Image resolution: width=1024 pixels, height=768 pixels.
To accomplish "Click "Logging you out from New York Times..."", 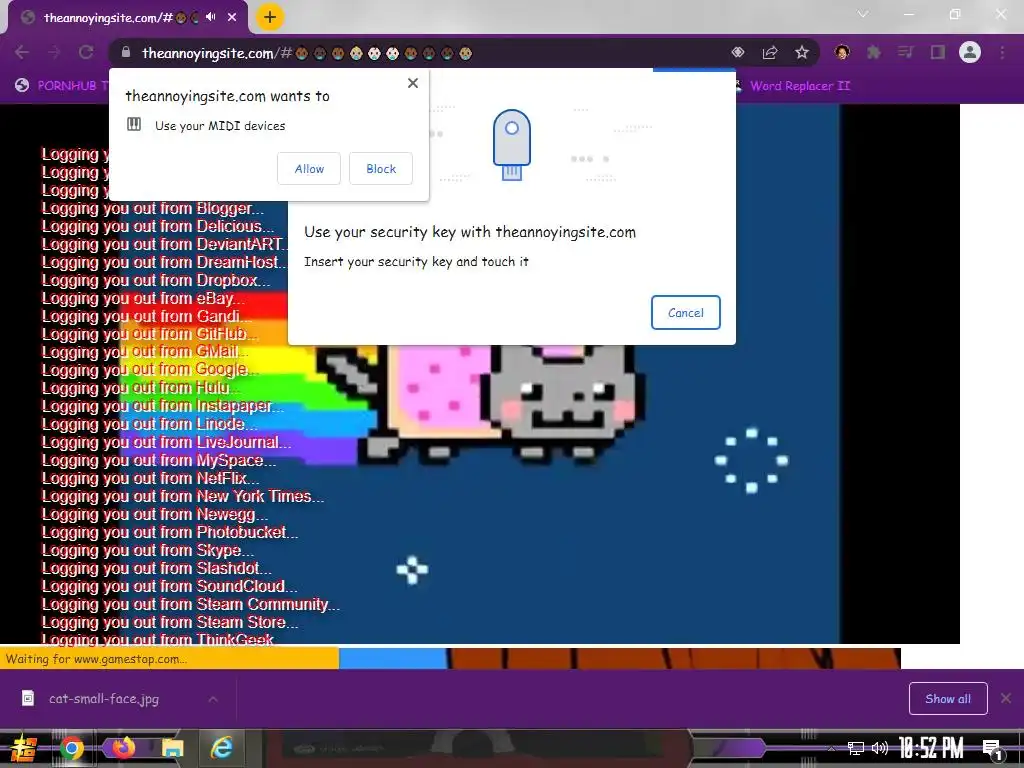I will (x=183, y=496).
